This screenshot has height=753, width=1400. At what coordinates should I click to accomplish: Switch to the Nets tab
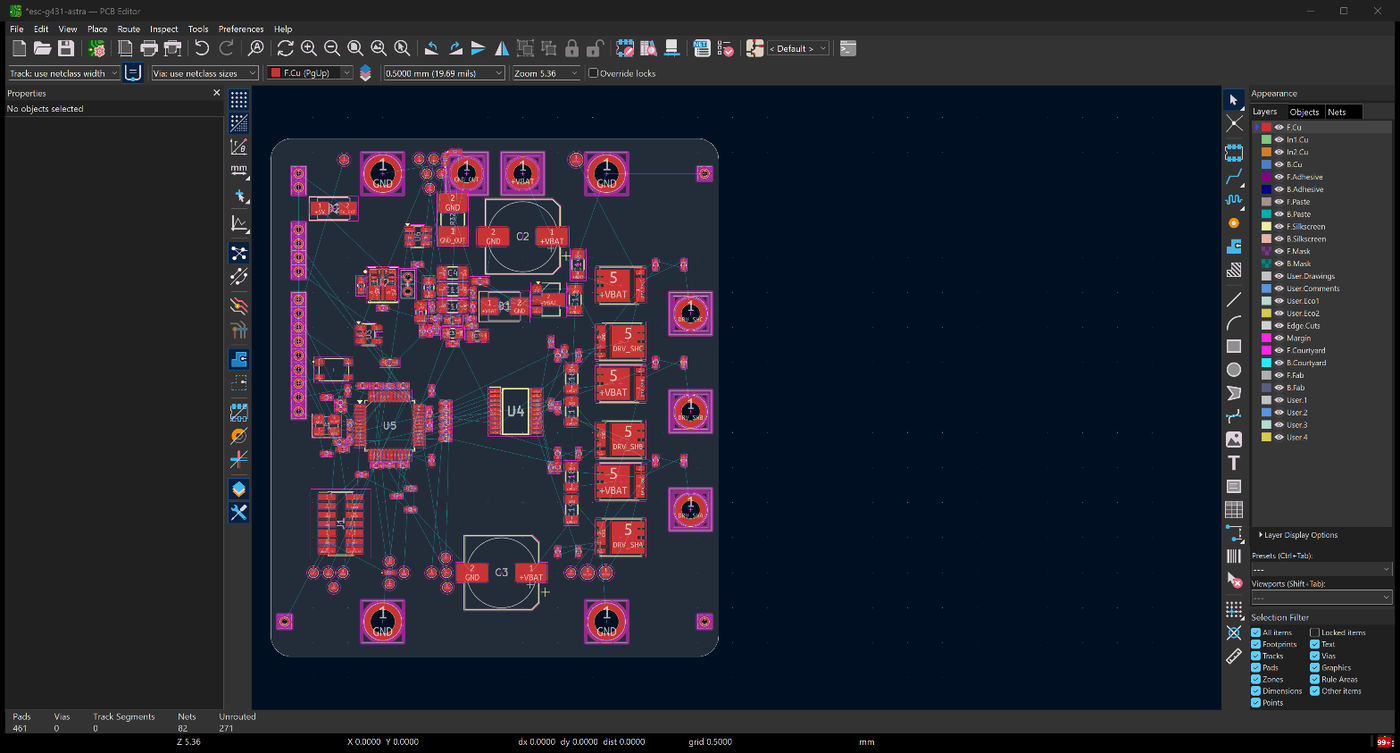tap(1337, 112)
